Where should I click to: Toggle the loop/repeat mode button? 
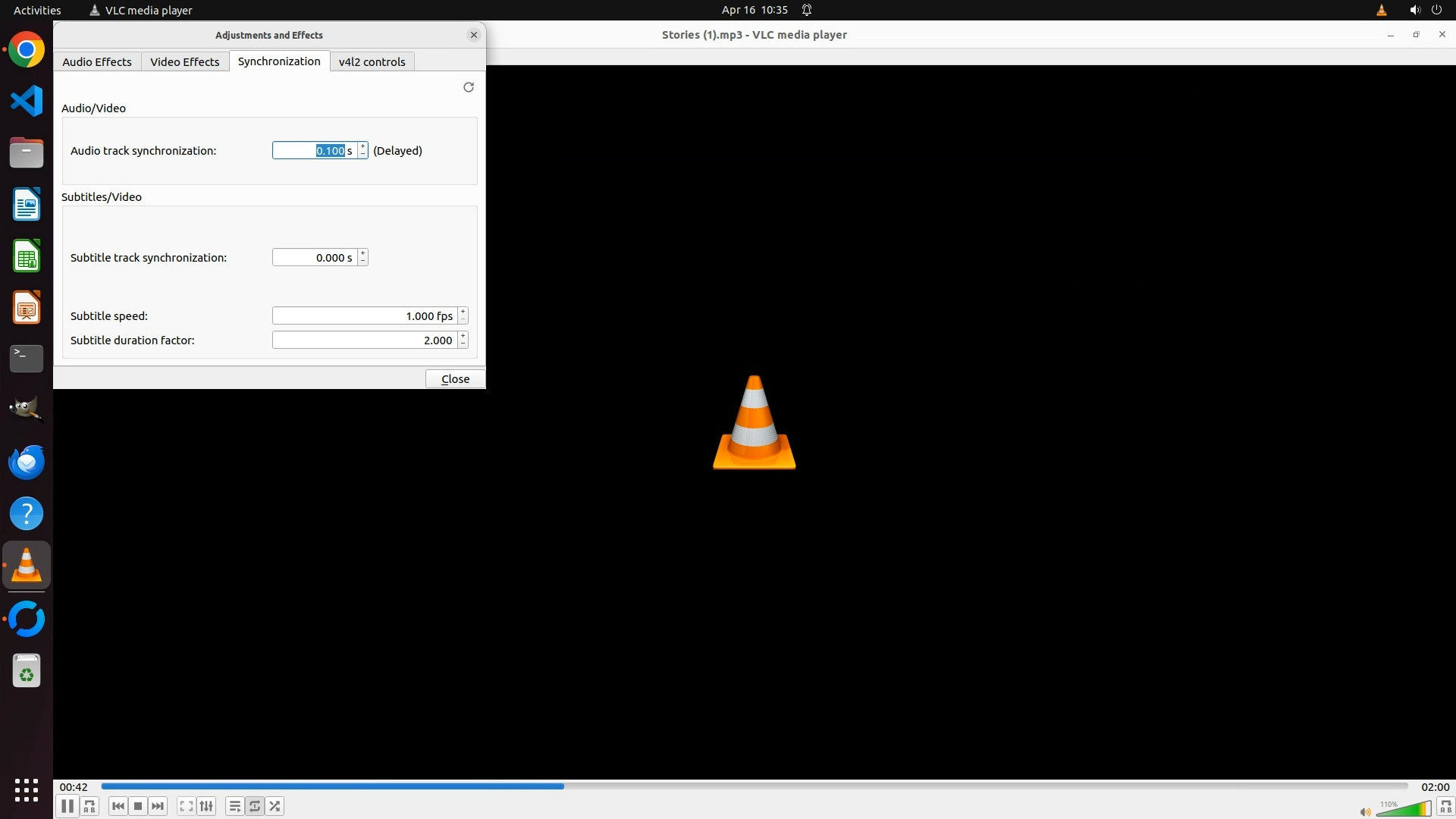[255, 806]
